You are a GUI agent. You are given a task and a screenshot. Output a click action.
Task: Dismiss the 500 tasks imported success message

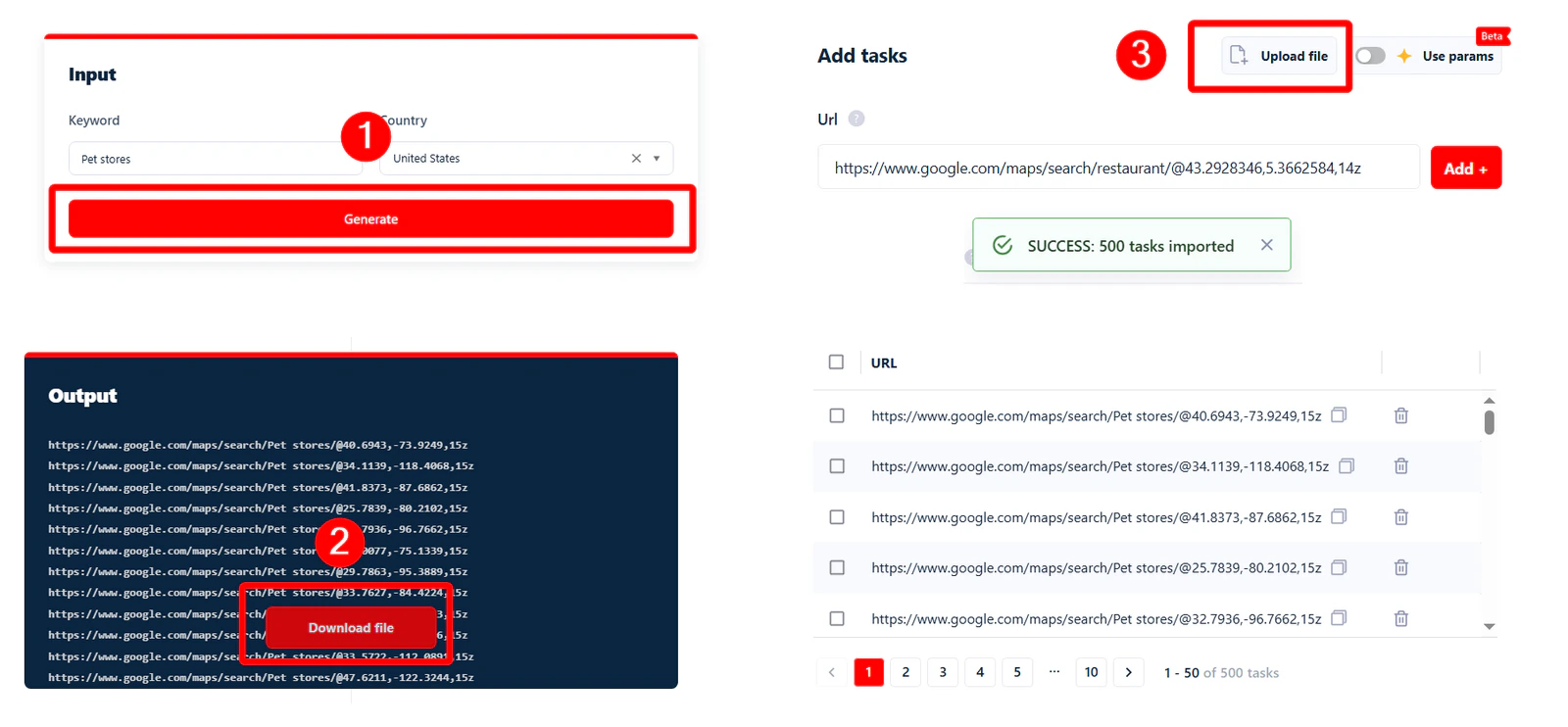[1267, 245]
